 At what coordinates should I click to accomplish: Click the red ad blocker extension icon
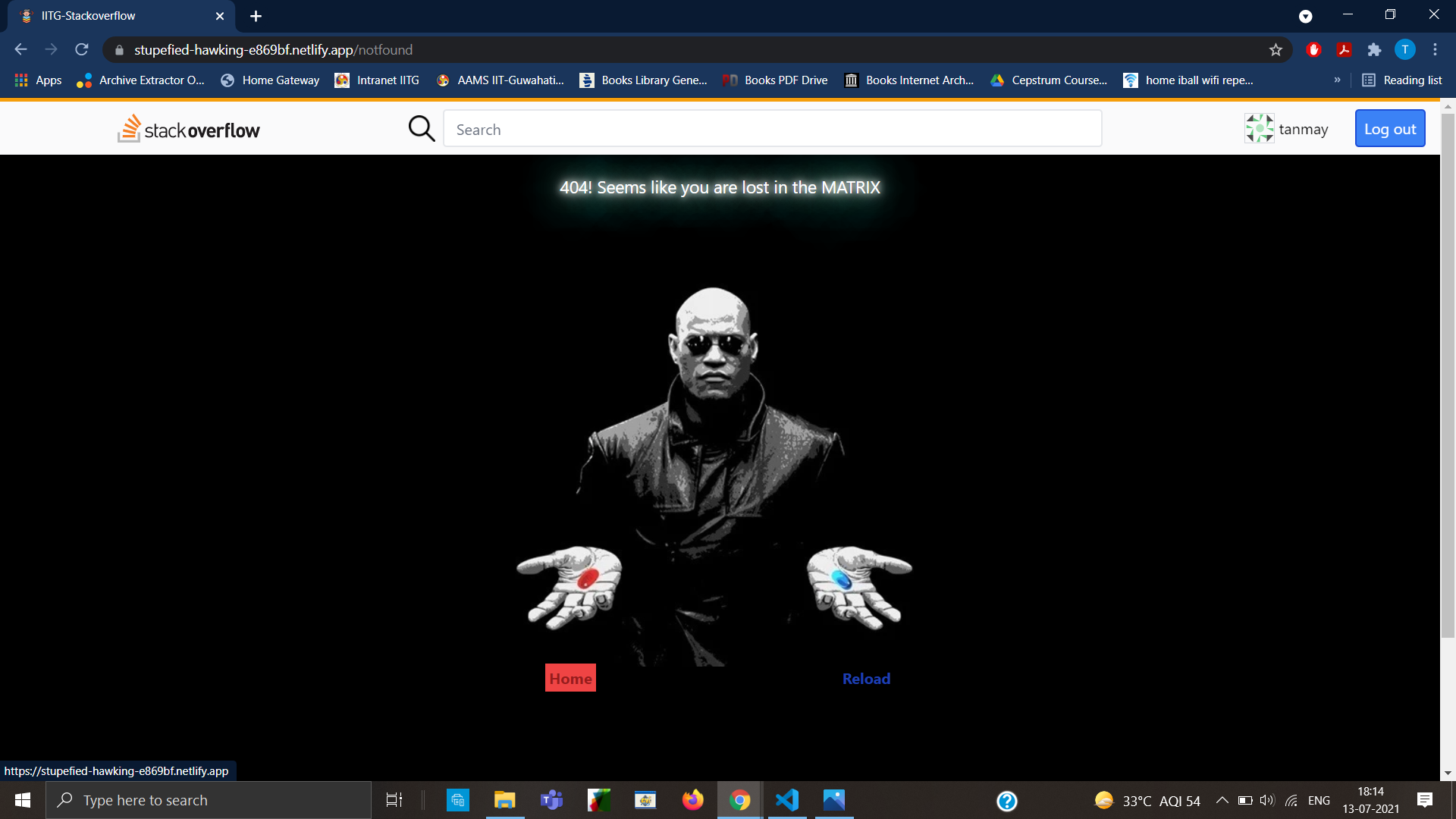tap(1313, 50)
